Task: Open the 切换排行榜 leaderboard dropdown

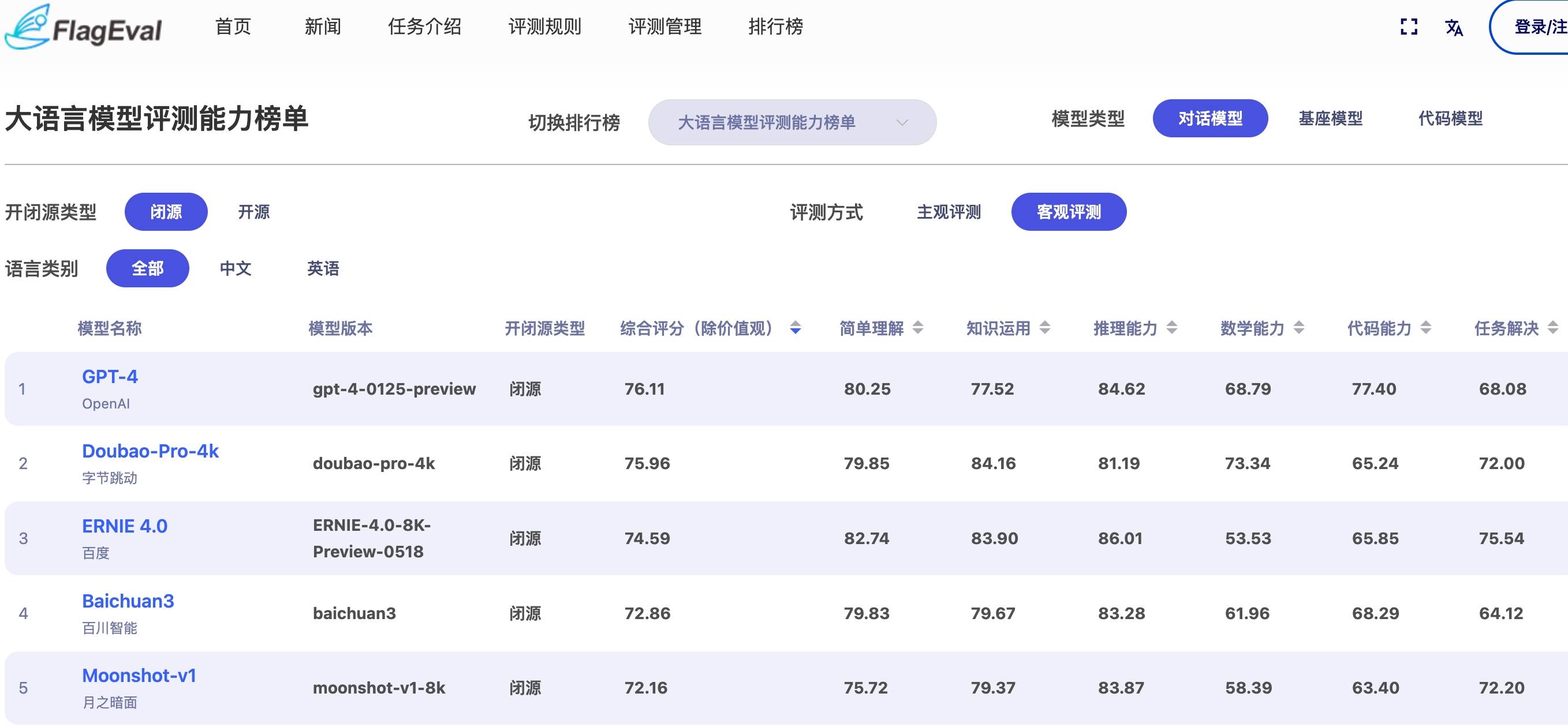Action: (792, 122)
